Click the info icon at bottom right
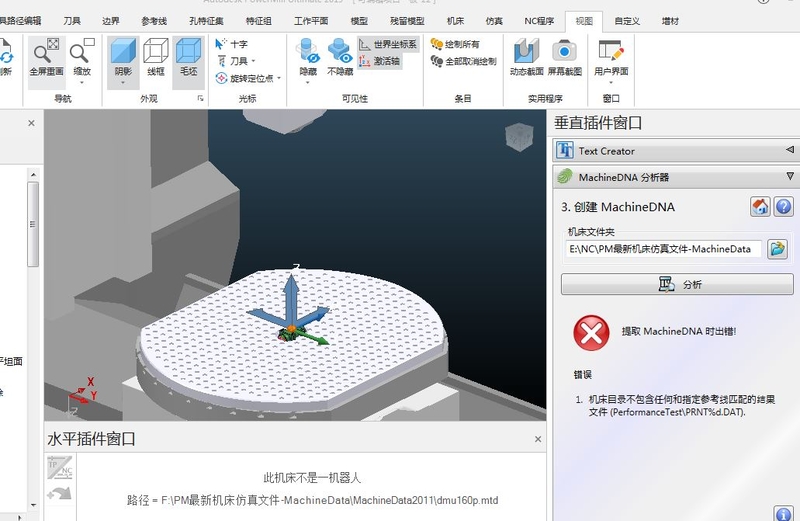This screenshot has width=800, height=521. tap(783, 513)
